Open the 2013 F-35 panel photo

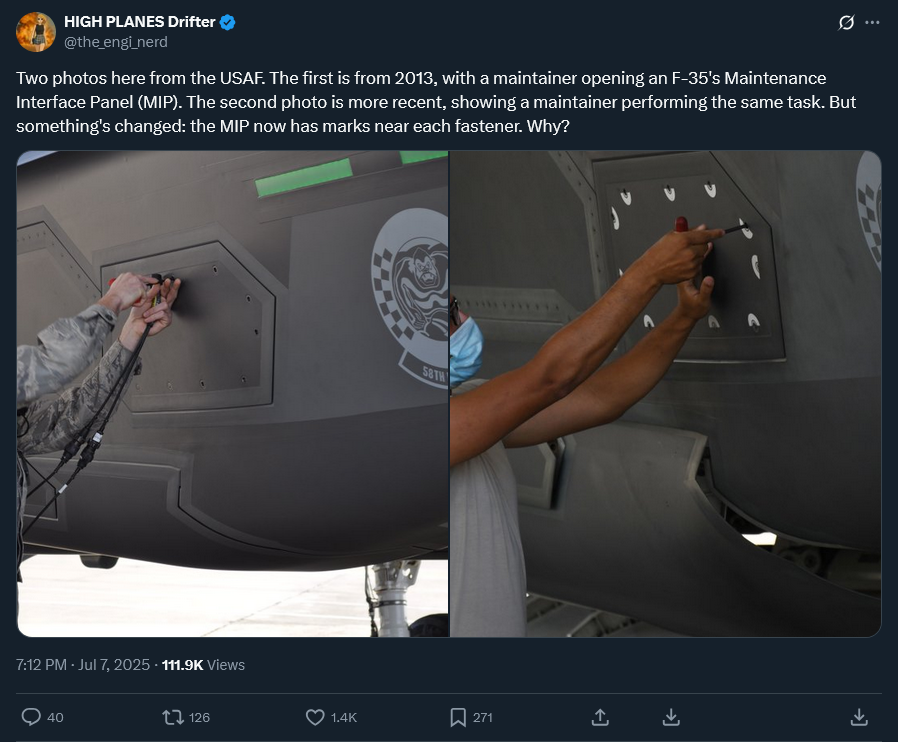click(x=233, y=394)
